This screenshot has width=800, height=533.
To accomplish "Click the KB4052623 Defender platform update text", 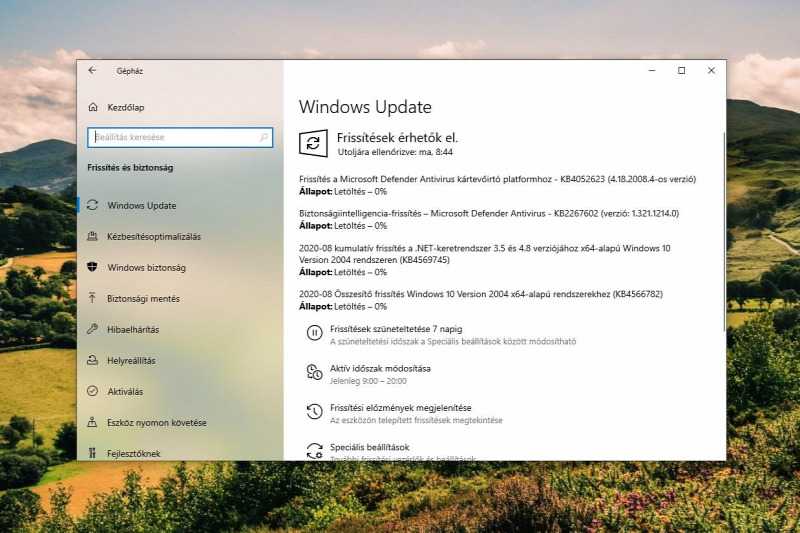I will tap(497, 179).
